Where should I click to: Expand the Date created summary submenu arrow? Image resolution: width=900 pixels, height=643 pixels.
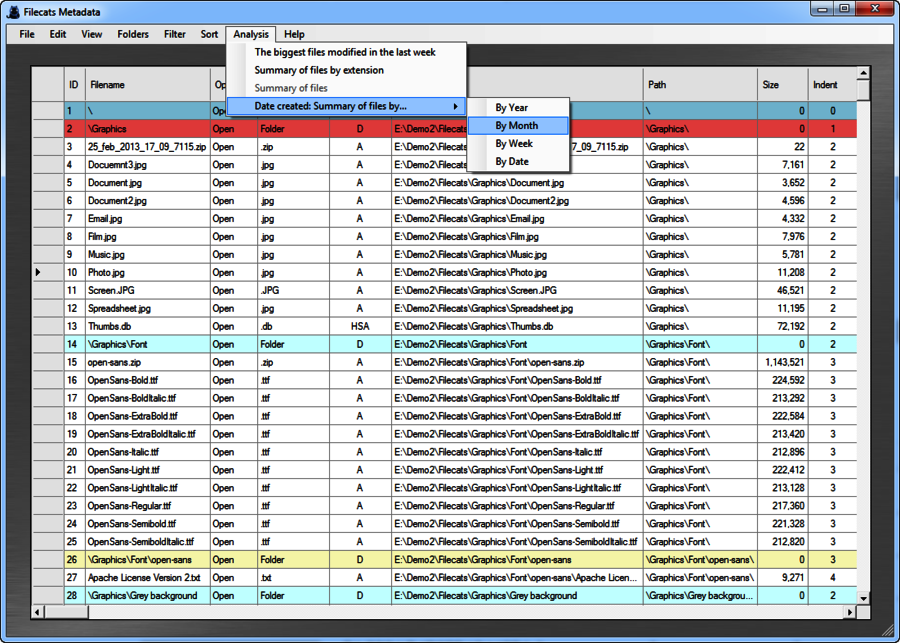click(x=456, y=106)
